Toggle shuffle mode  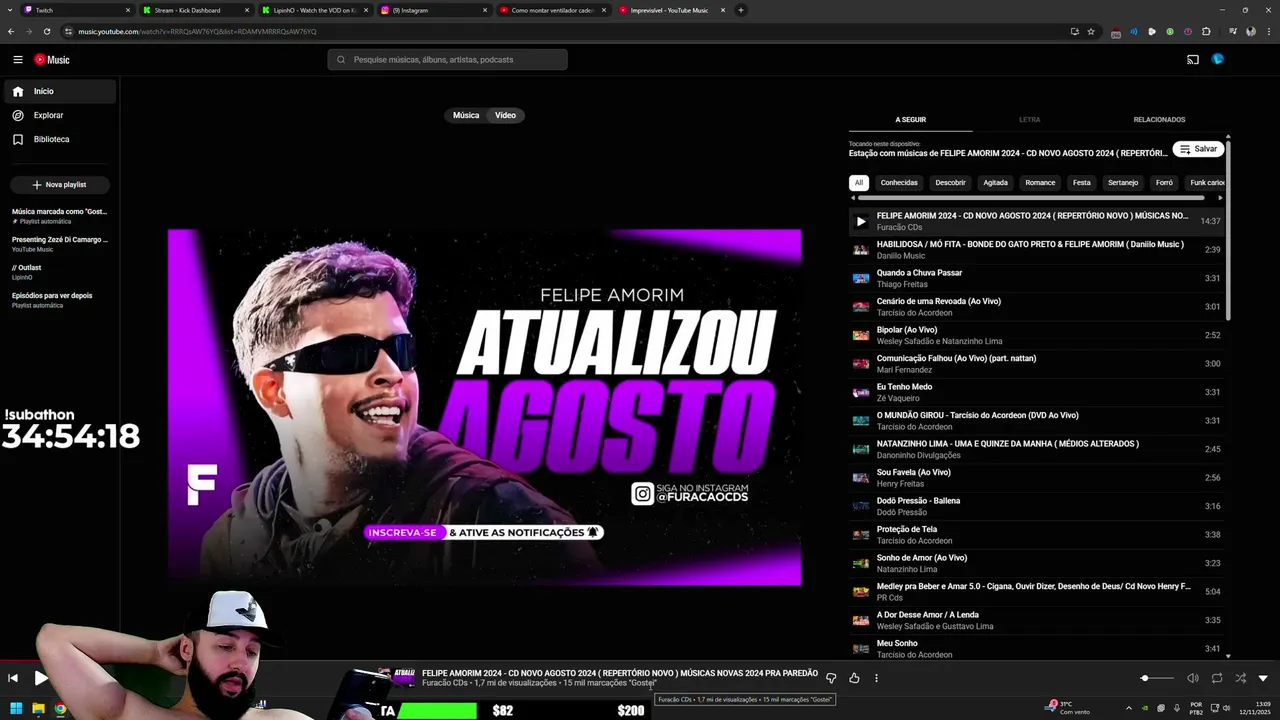click(1240, 678)
